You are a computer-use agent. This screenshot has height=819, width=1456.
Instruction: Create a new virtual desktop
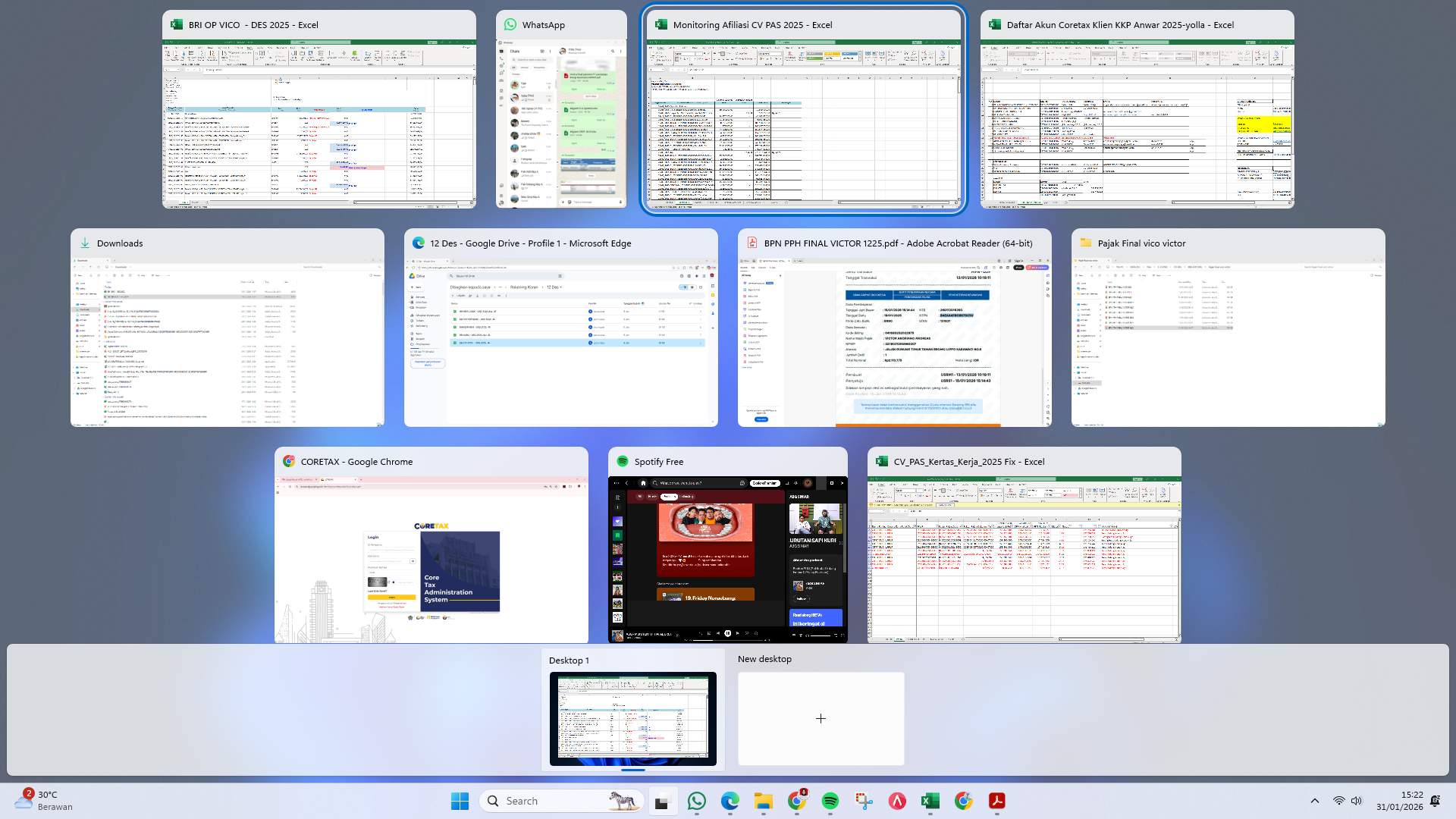821,718
